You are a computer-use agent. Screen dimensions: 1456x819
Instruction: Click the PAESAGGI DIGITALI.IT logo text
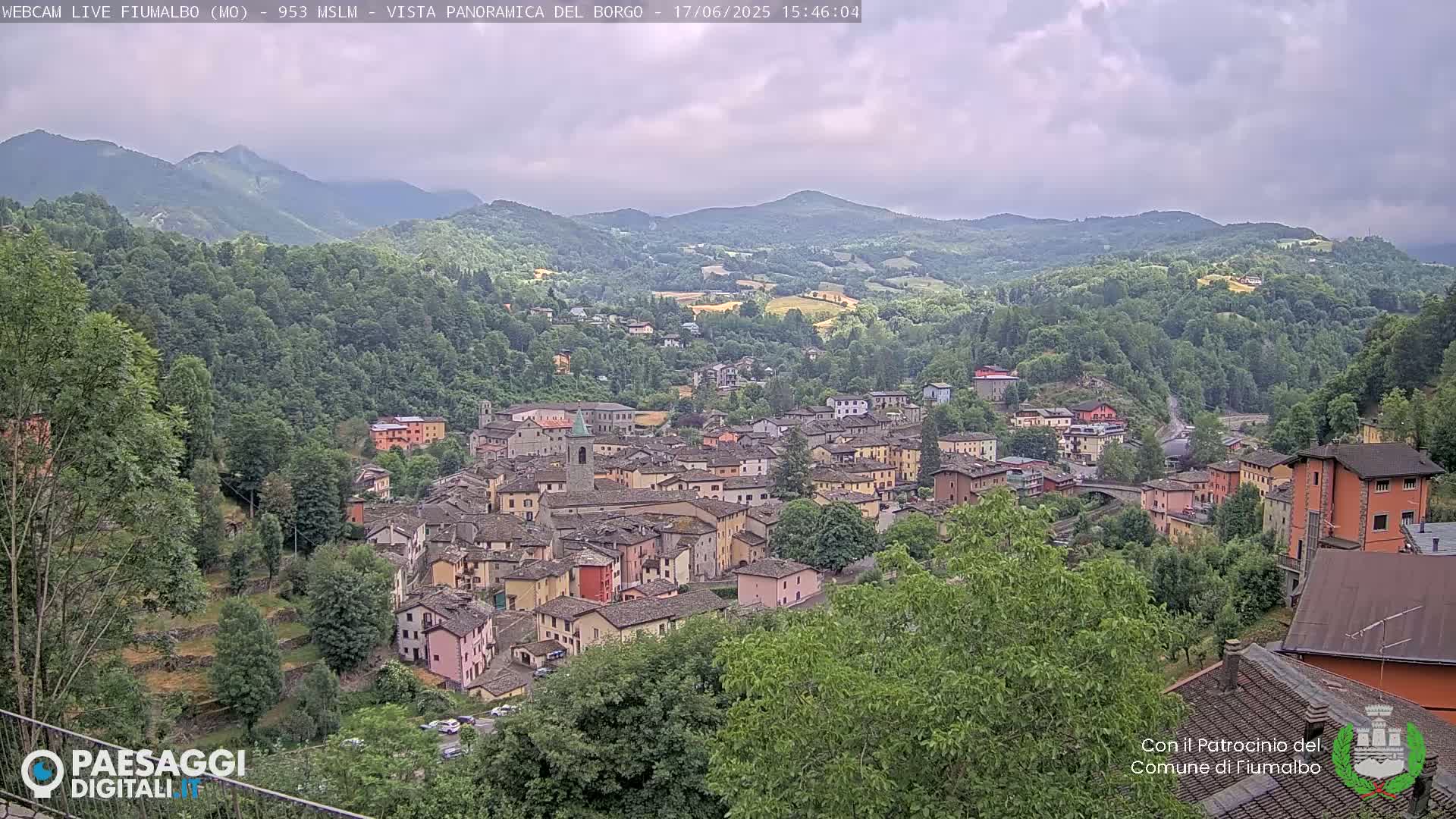158,773
